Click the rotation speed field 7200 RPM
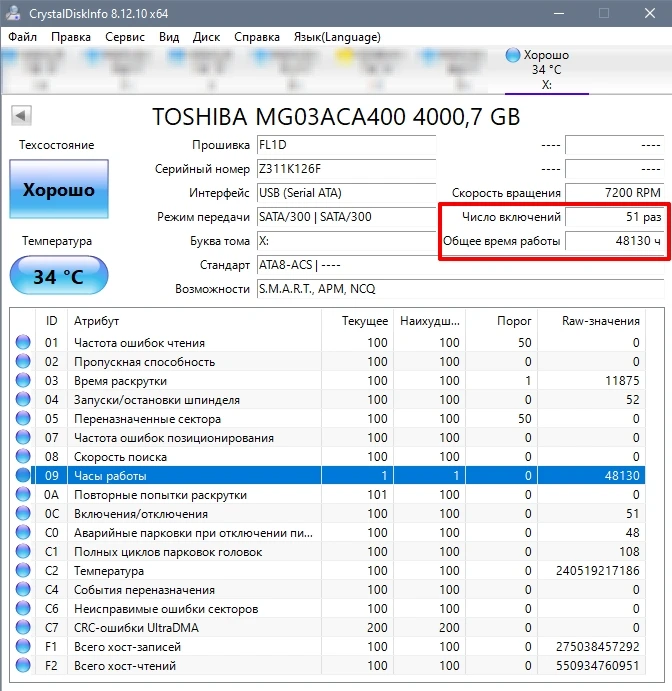The height and width of the screenshot is (691, 672). 614,193
